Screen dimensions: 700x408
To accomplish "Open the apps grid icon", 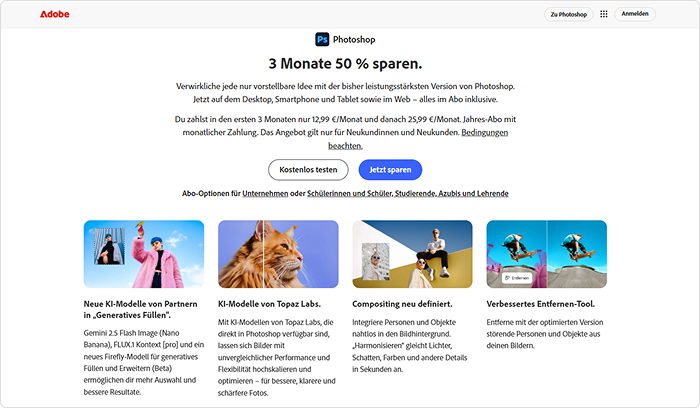I will pos(604,14).
